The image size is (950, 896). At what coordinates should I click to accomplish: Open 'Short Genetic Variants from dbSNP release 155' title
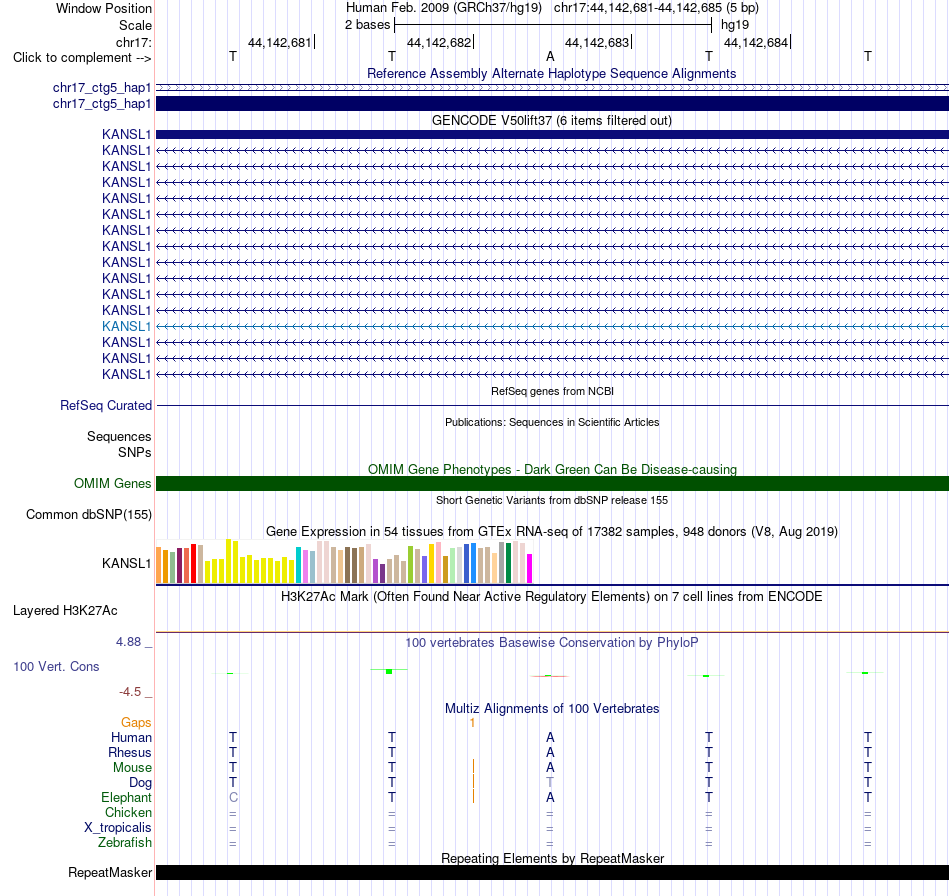pyautogui.click(x=552, y=500)
